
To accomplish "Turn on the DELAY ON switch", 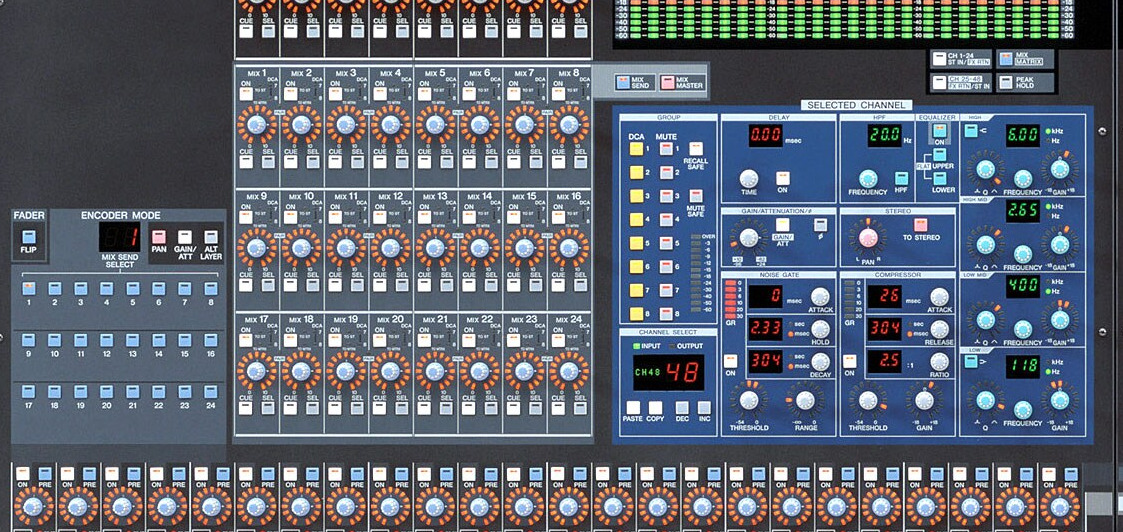I will (783, 178).
